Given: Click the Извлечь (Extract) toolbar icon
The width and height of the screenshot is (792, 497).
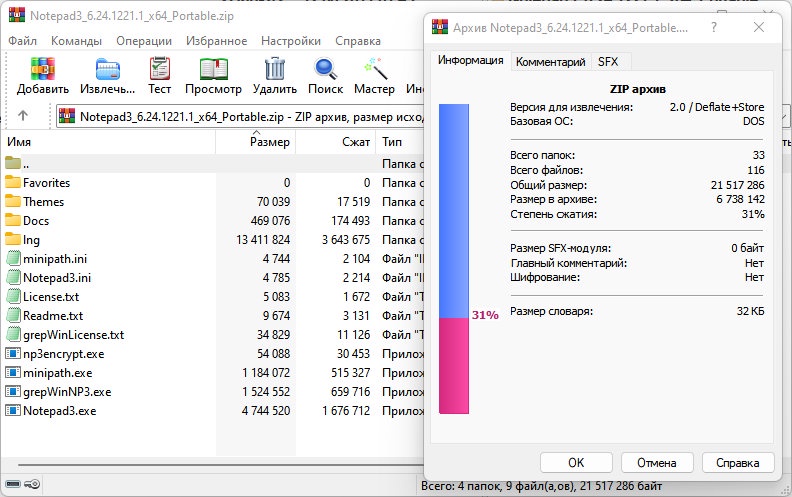Looking at the screenshot, I should click(107, 69).
